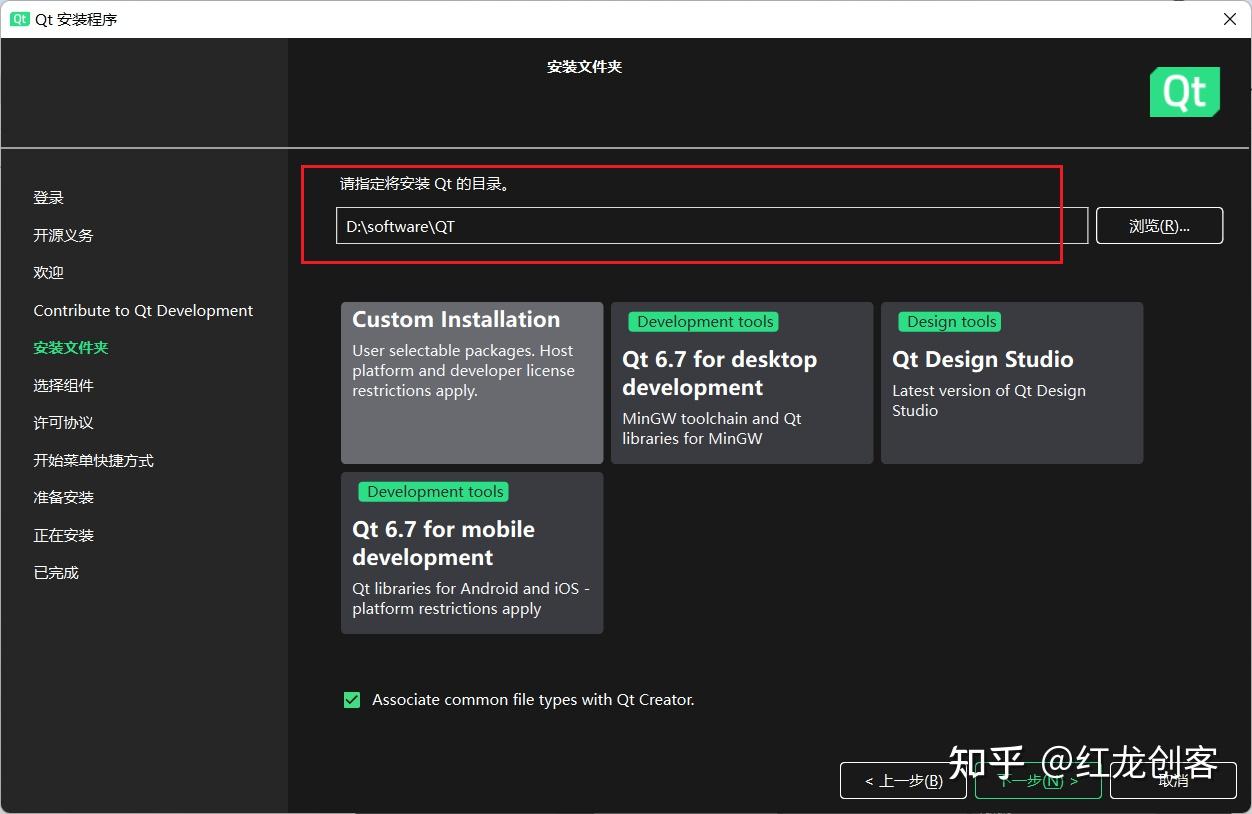The width and height of the screenshot is (1252, 814).
Task: Click the 上一步(B) back button
Action: pyautogui.click(x=902, y=781)
